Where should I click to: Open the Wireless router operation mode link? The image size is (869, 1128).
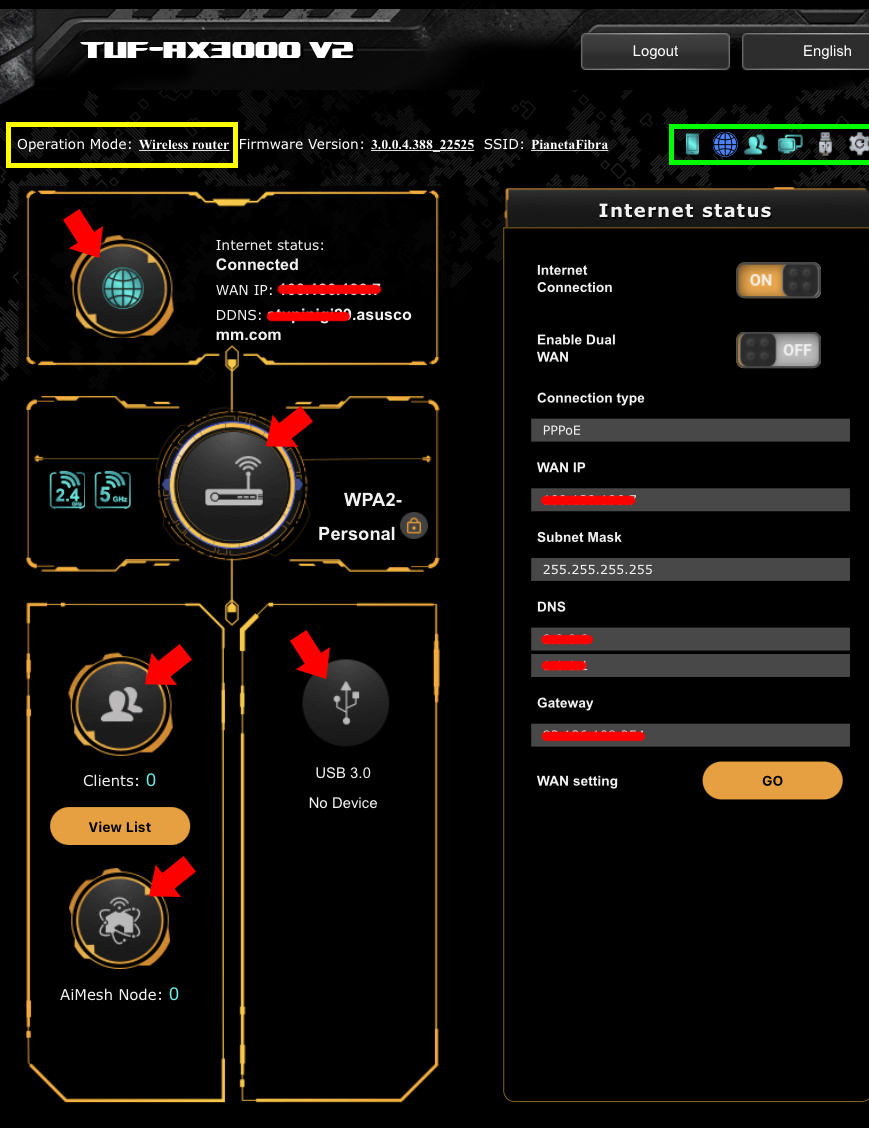[184, 145]
